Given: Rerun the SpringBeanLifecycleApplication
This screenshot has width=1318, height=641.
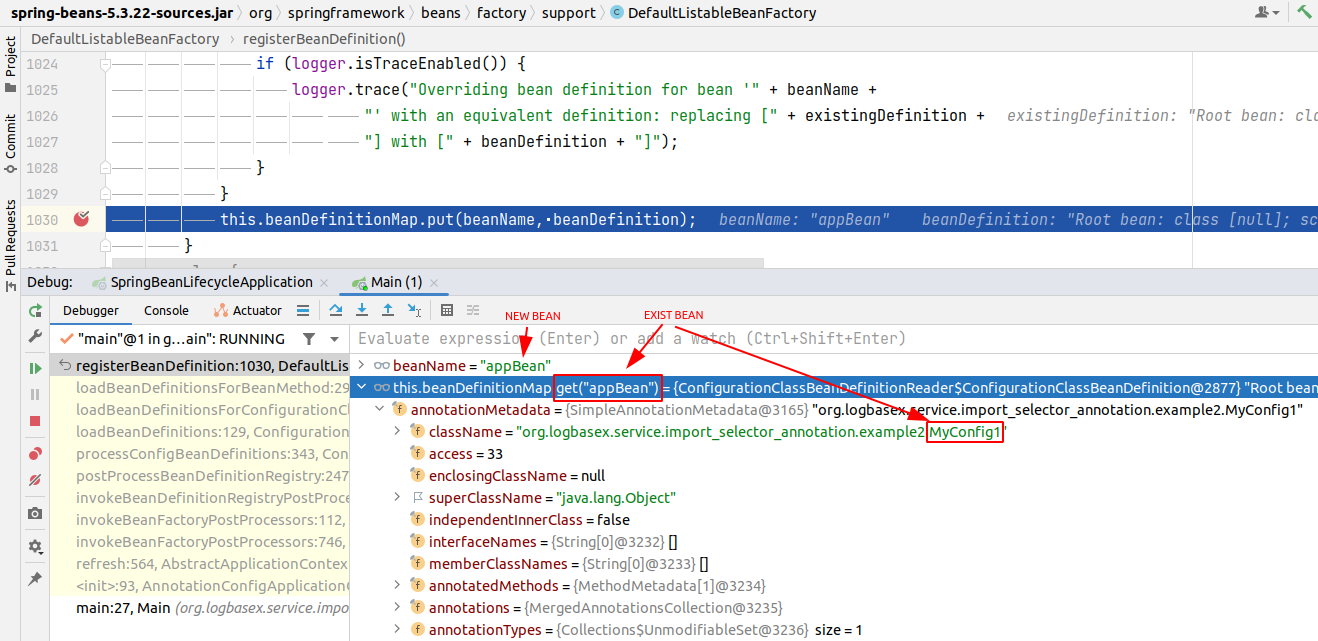Looking at the screenshot, I should tap(34, 310).
